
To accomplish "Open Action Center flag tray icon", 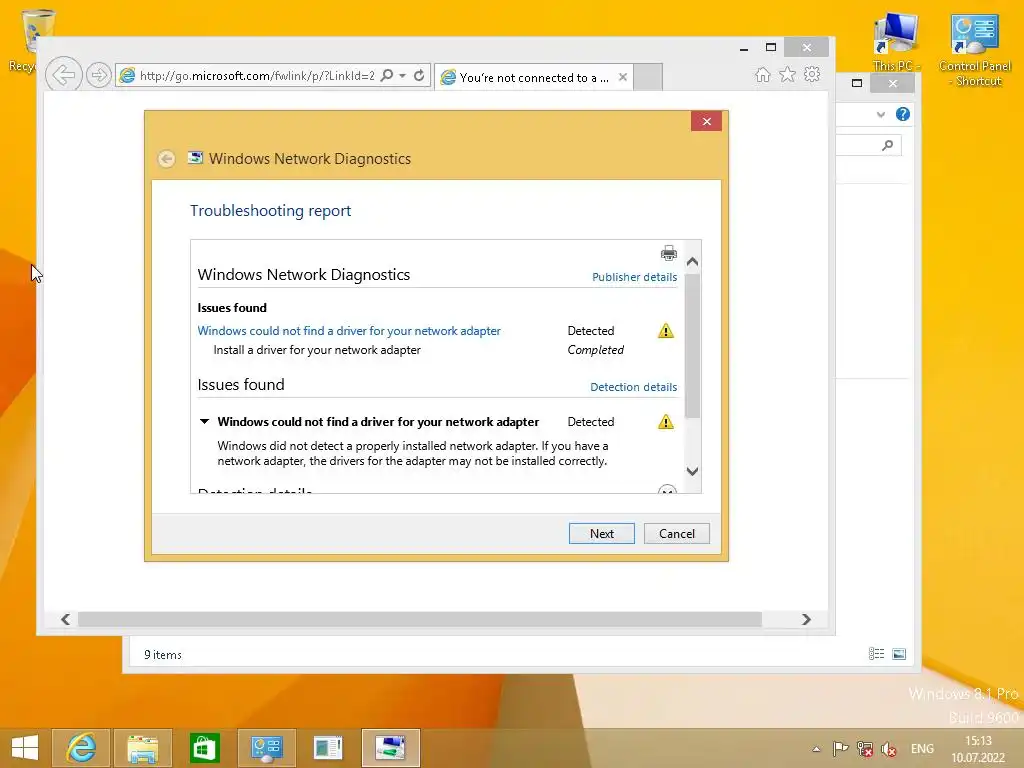I will click(x=840, y=748).
